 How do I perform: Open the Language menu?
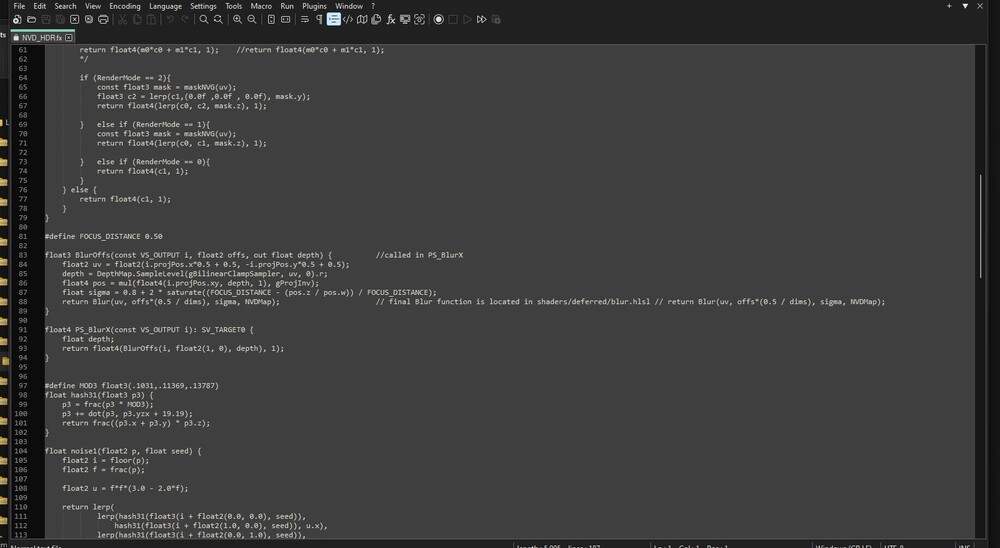click(165, 6)
